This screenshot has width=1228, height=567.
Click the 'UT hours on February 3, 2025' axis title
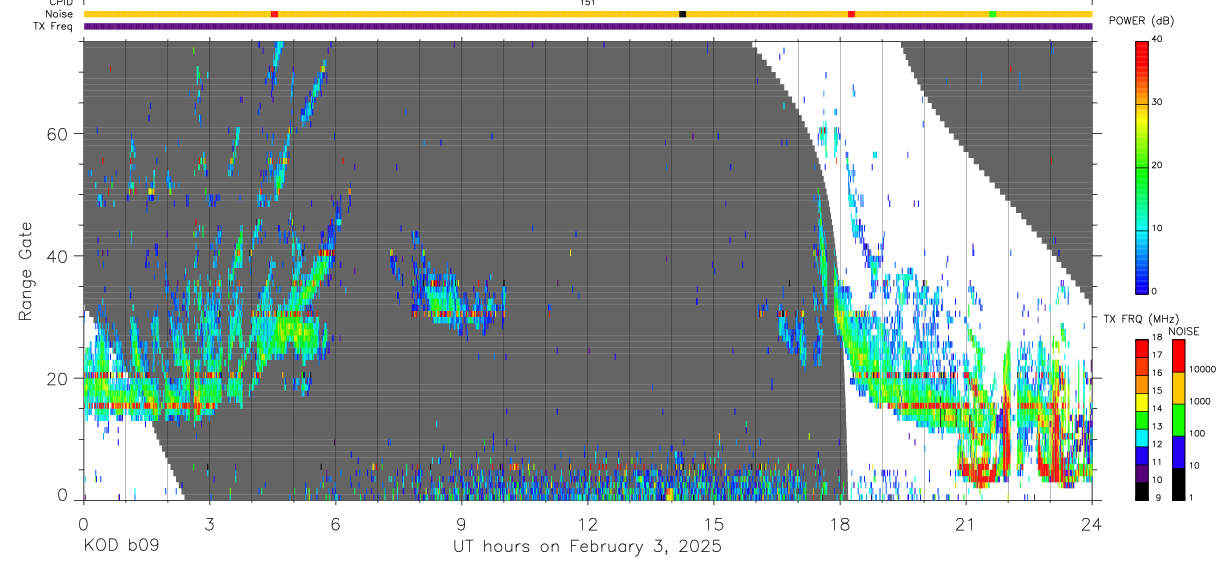pos(588,547)
